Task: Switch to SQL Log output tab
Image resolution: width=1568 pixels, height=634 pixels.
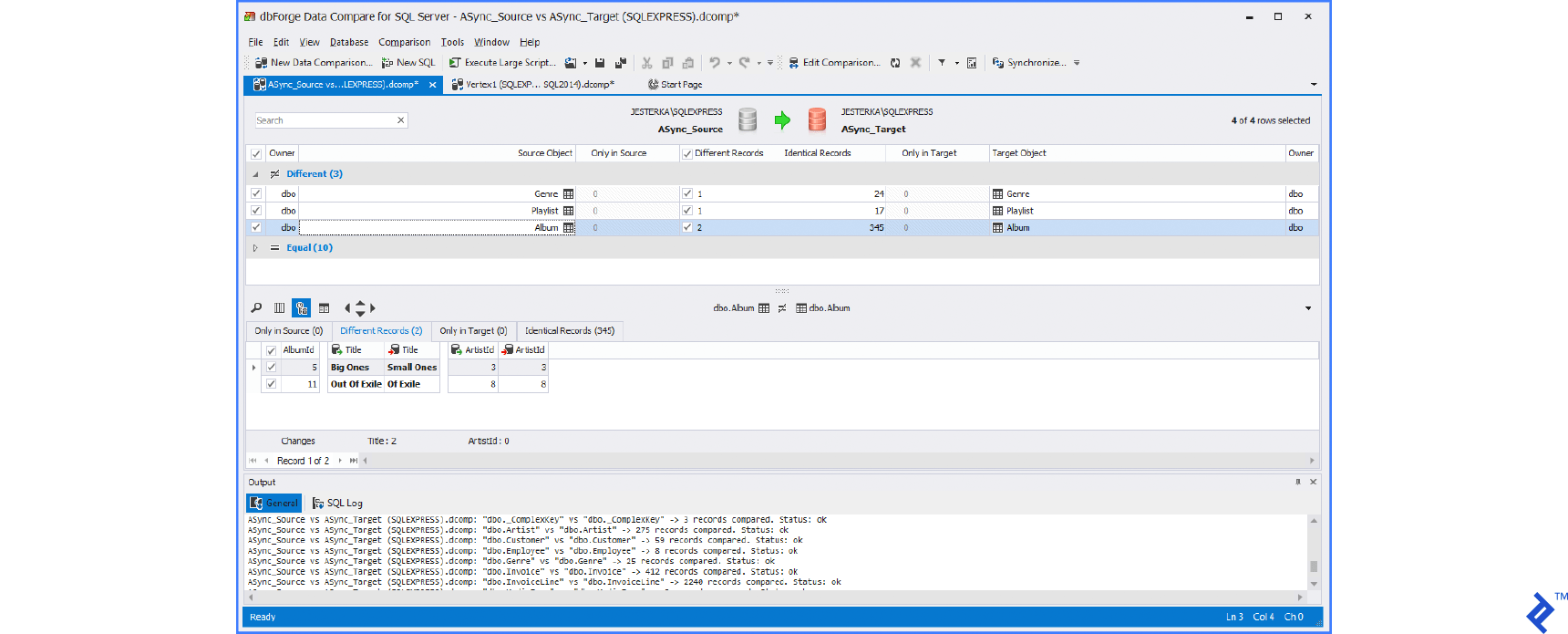Action: [337, 504]
